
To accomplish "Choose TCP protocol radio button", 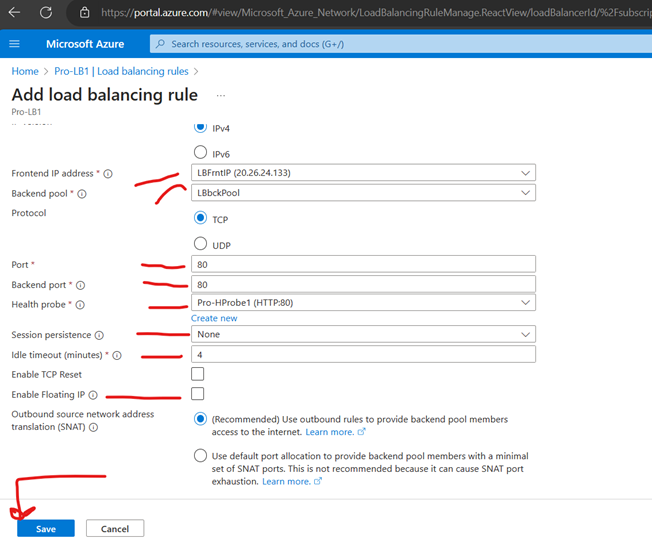I will point(200,218).
